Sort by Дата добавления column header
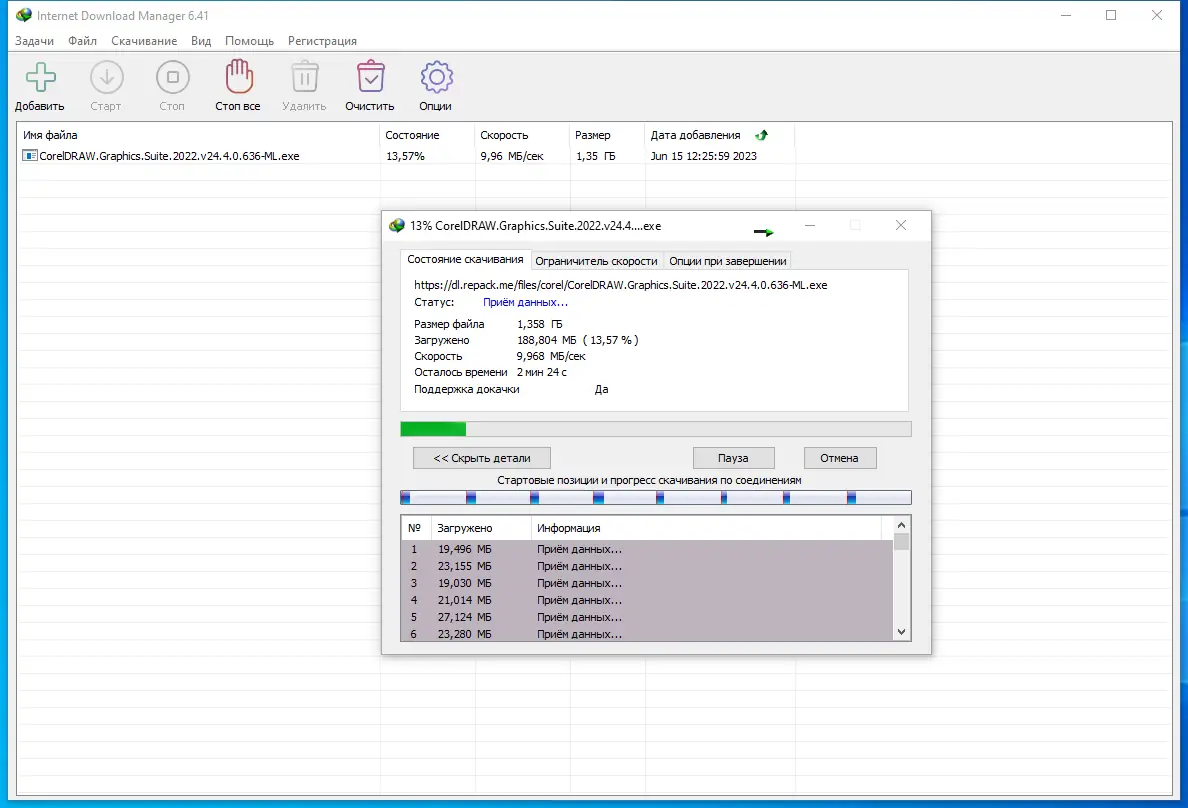 720,135
